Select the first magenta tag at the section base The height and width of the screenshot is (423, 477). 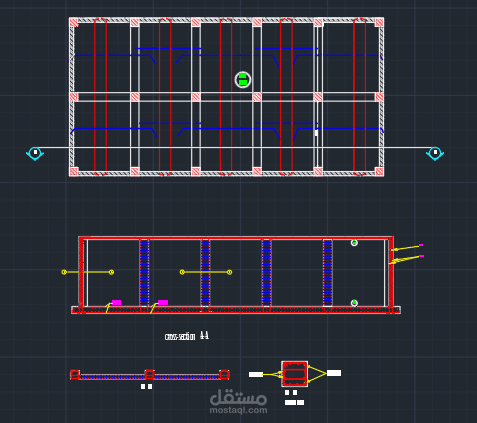116,302
